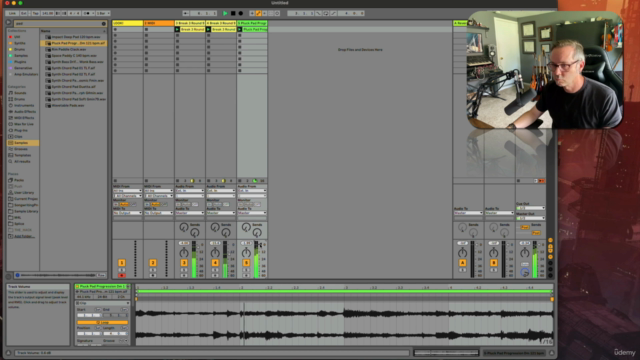The width and height of the screenshot is (640, 360).
Task: Launch the Break 3 Round clip on track 3
Action: [x=177, y=29]
